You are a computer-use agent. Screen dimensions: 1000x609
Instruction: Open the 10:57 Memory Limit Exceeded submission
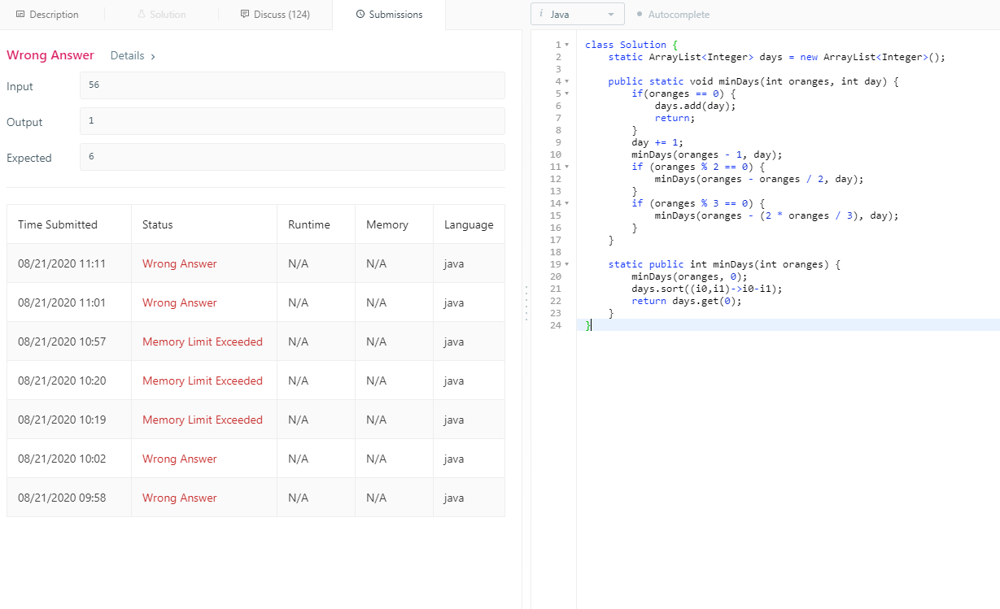[x=202, y=342]
